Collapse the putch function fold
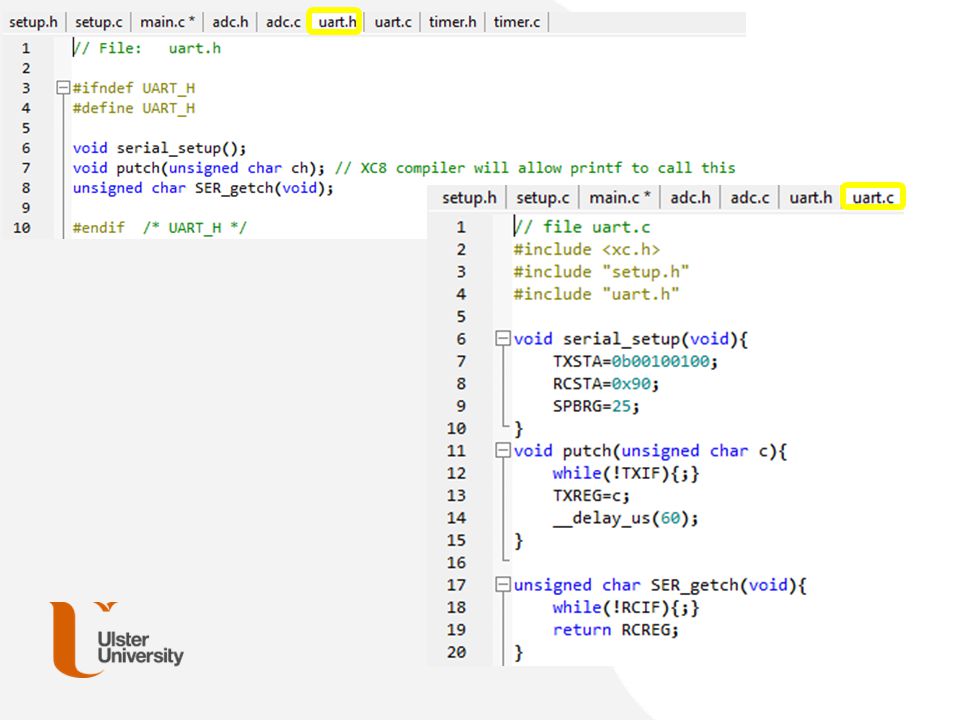The image size is (960, 720). click(503, 451)
